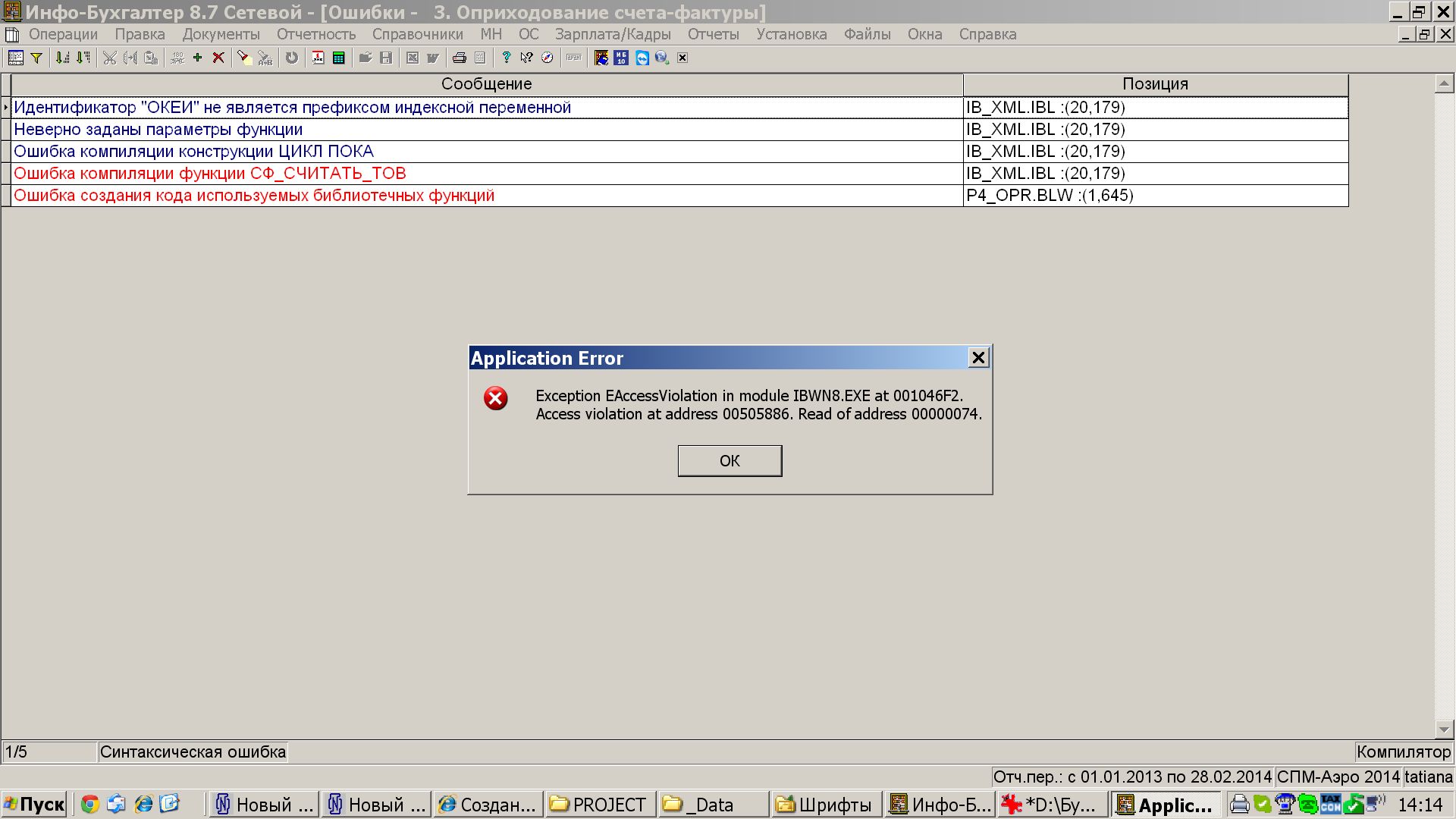
Task: Select row 'Неверно заданы параметры функции'
Action: [679, 130]
